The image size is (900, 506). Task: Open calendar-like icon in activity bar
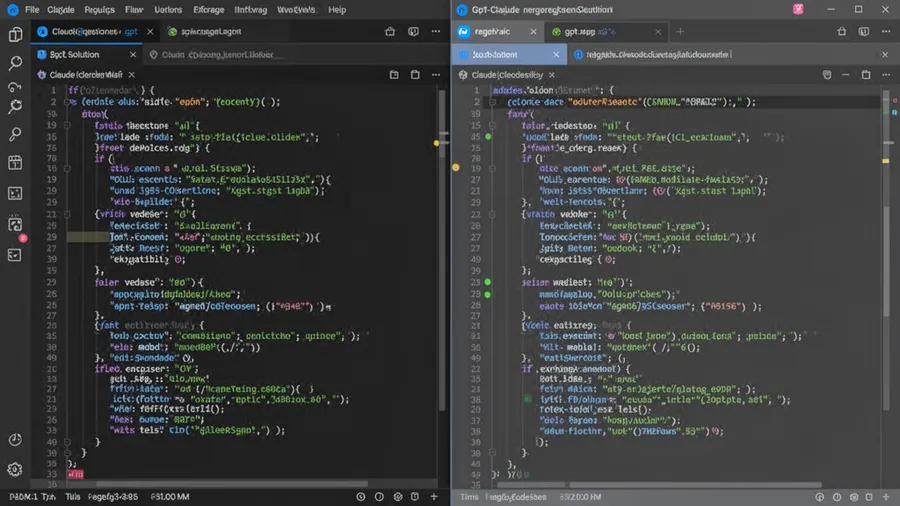coord(15,162)
